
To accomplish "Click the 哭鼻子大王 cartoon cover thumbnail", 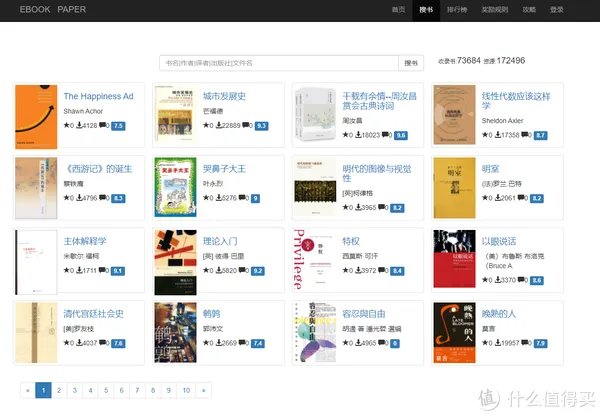I will [x=175, y=187].
